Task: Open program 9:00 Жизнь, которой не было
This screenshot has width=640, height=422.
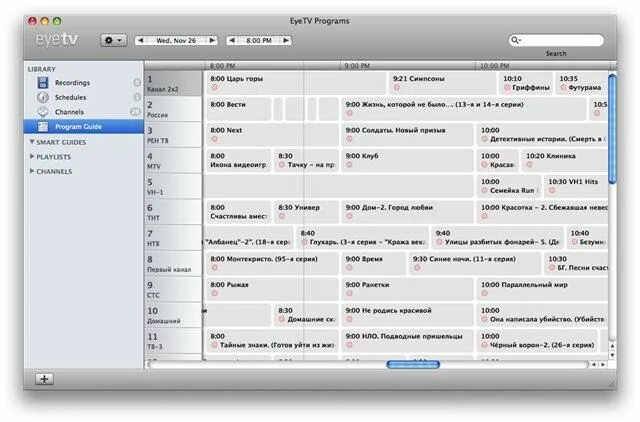Action: click(x=464, y=109)
